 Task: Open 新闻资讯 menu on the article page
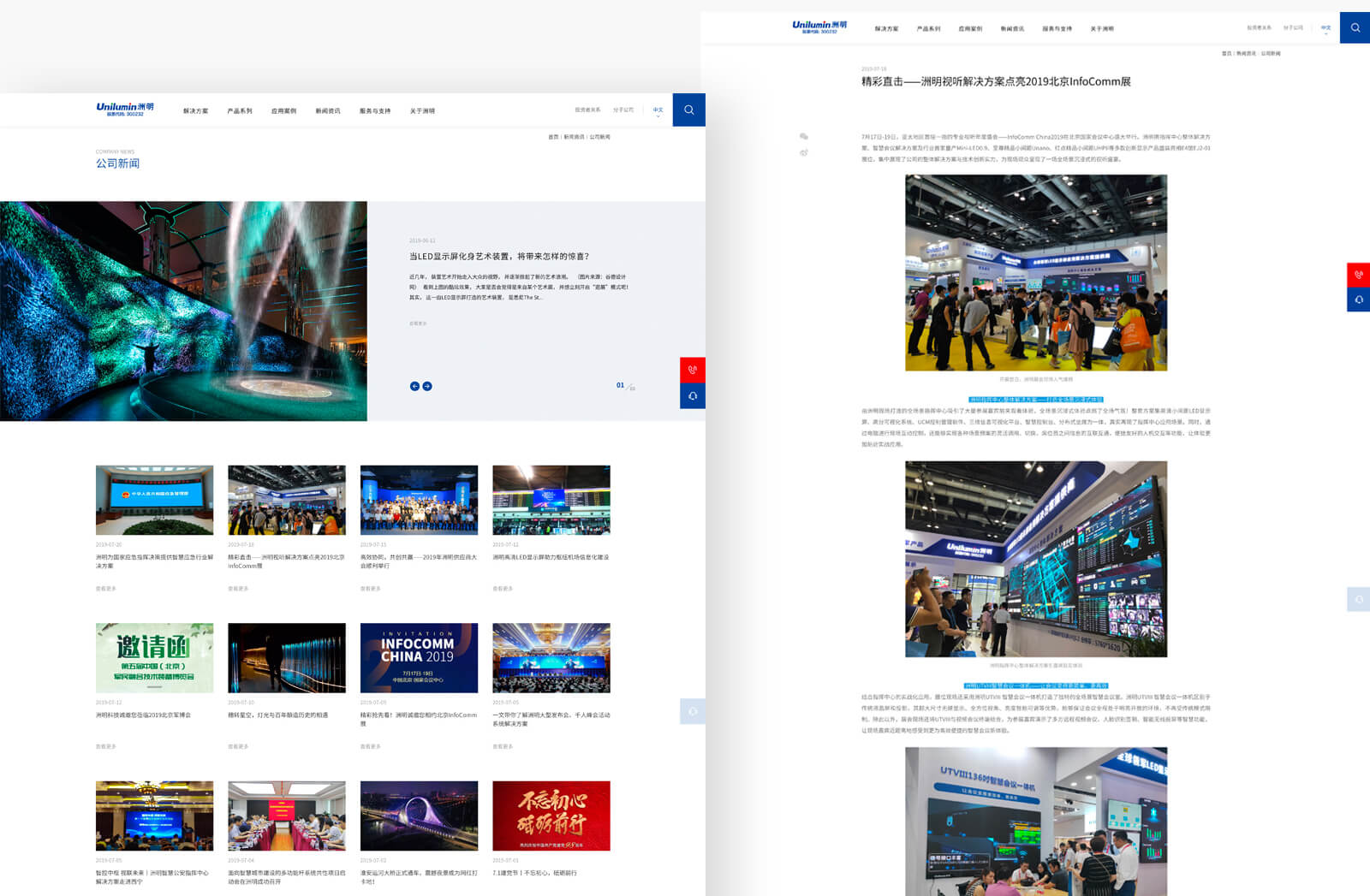(1012, 29)
